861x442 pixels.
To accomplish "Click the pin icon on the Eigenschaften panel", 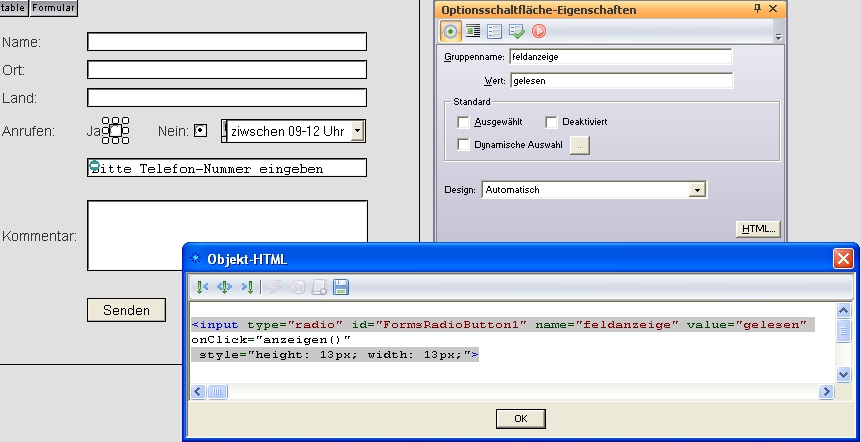I will [757, 9].
